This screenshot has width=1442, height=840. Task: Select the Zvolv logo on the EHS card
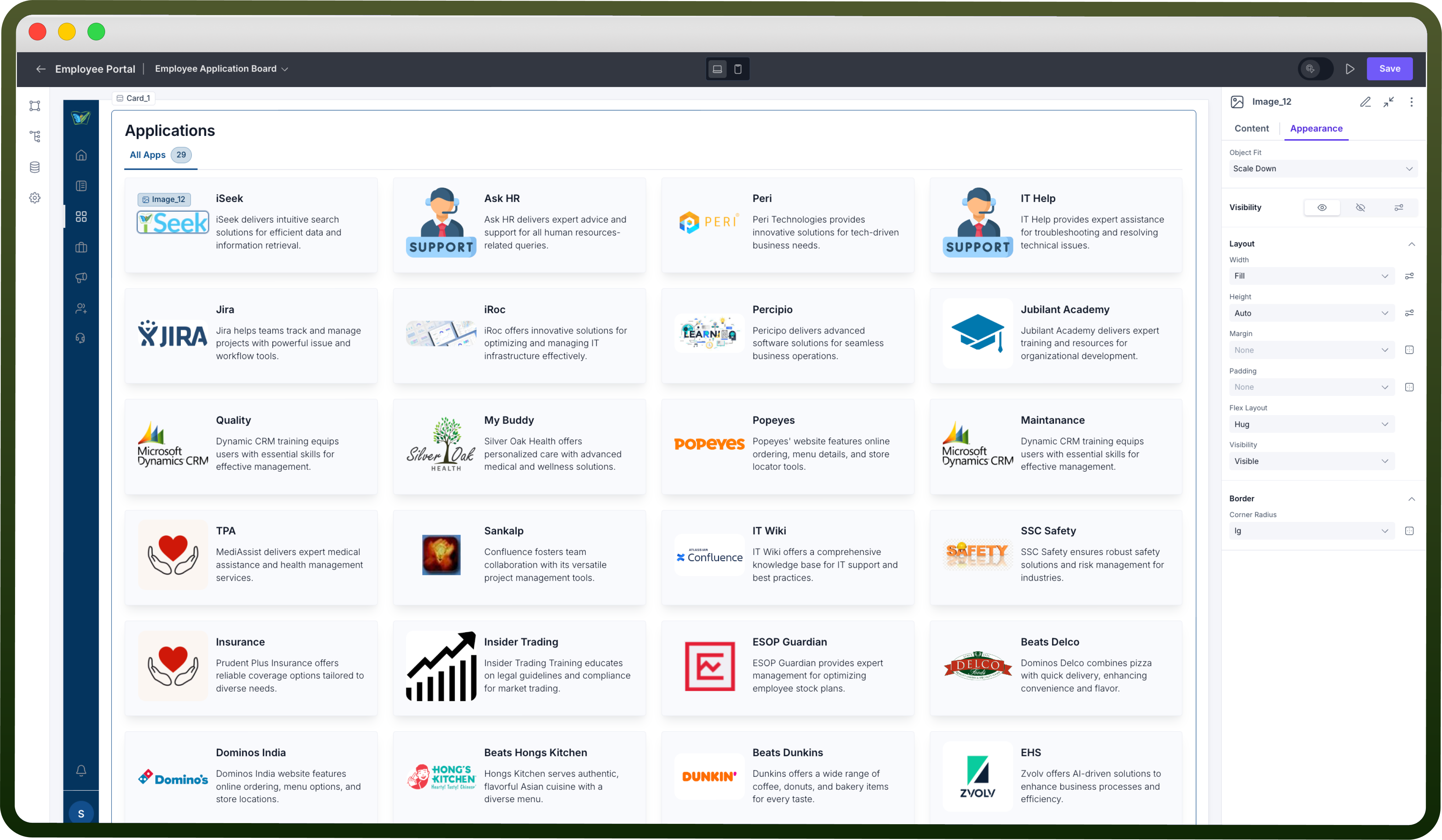[978, 776]
